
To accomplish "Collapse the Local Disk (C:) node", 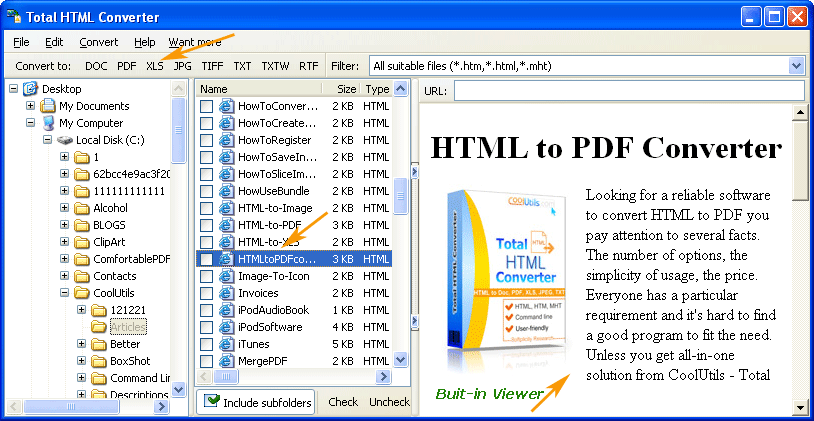I will [48, 140].
